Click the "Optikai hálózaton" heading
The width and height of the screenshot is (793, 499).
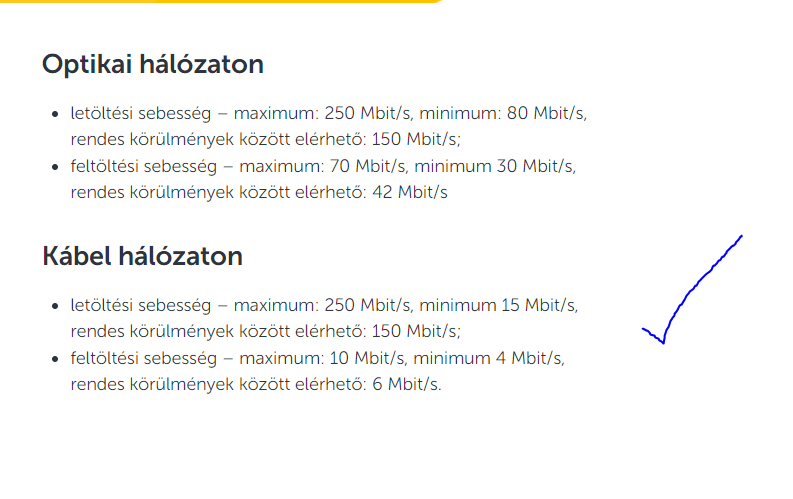coord(152,65)
